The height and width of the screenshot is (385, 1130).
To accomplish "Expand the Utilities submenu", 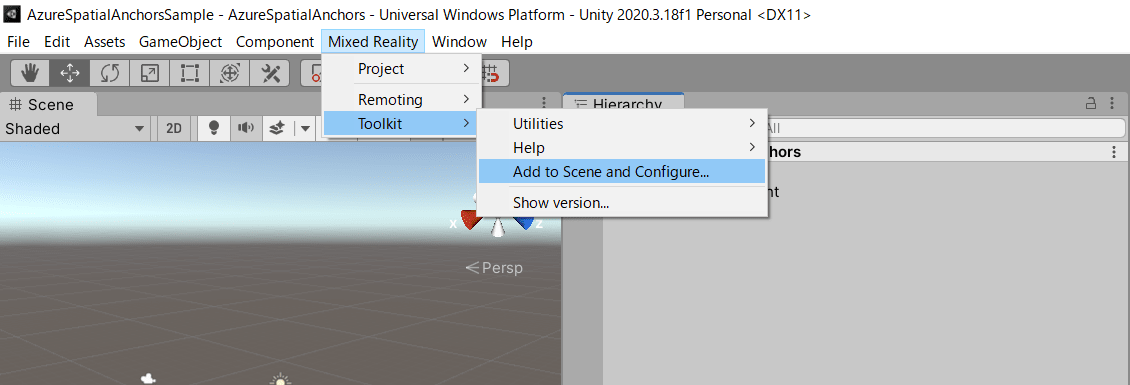I will pyautogui.click(x=621, y=123).
